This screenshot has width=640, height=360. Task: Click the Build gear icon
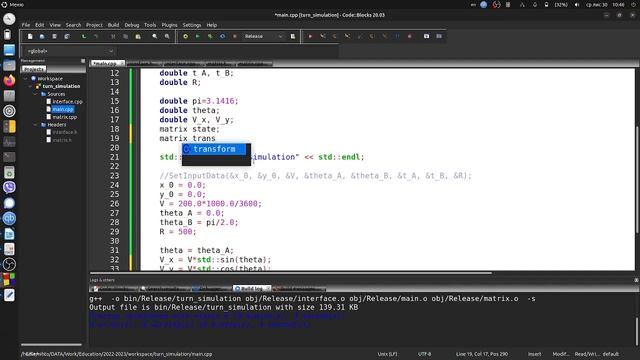(x=185, y=36)
